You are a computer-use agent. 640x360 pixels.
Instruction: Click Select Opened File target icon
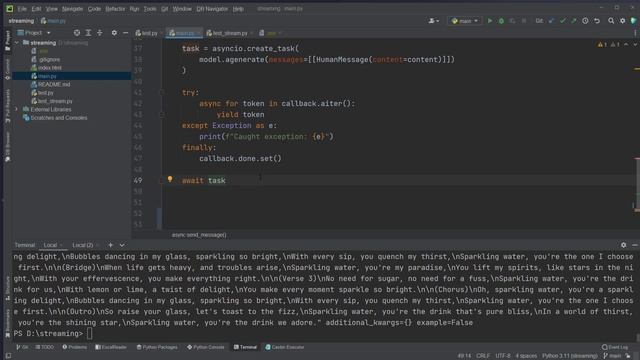77,33
